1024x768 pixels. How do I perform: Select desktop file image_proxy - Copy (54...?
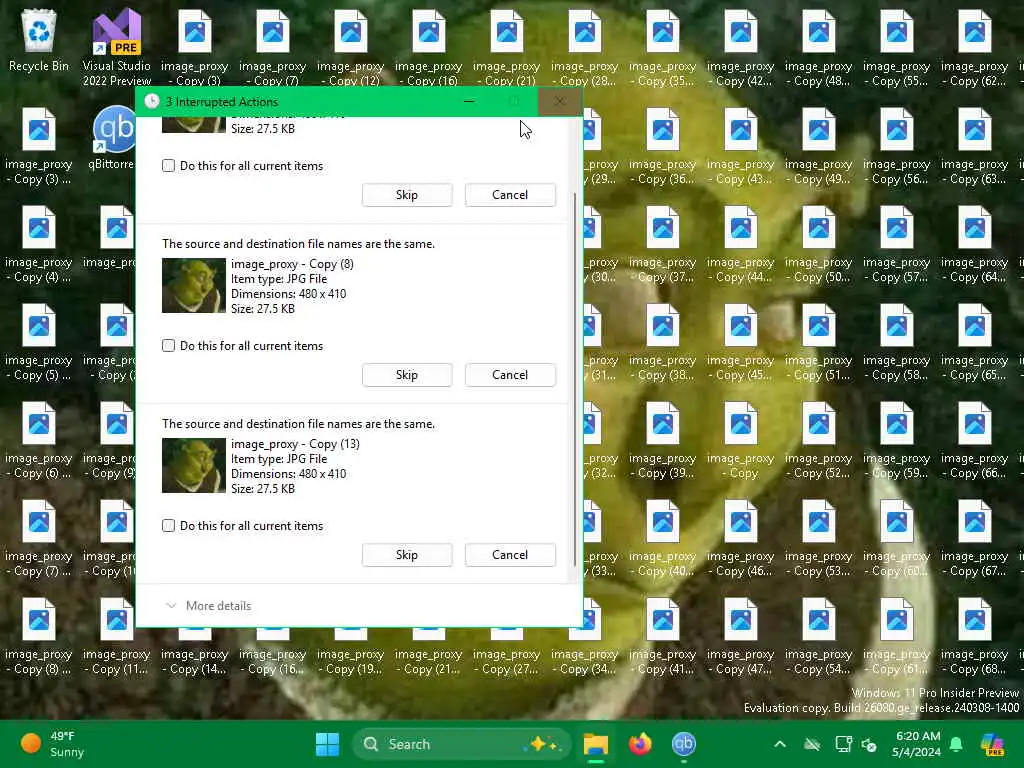click(818, 635)
